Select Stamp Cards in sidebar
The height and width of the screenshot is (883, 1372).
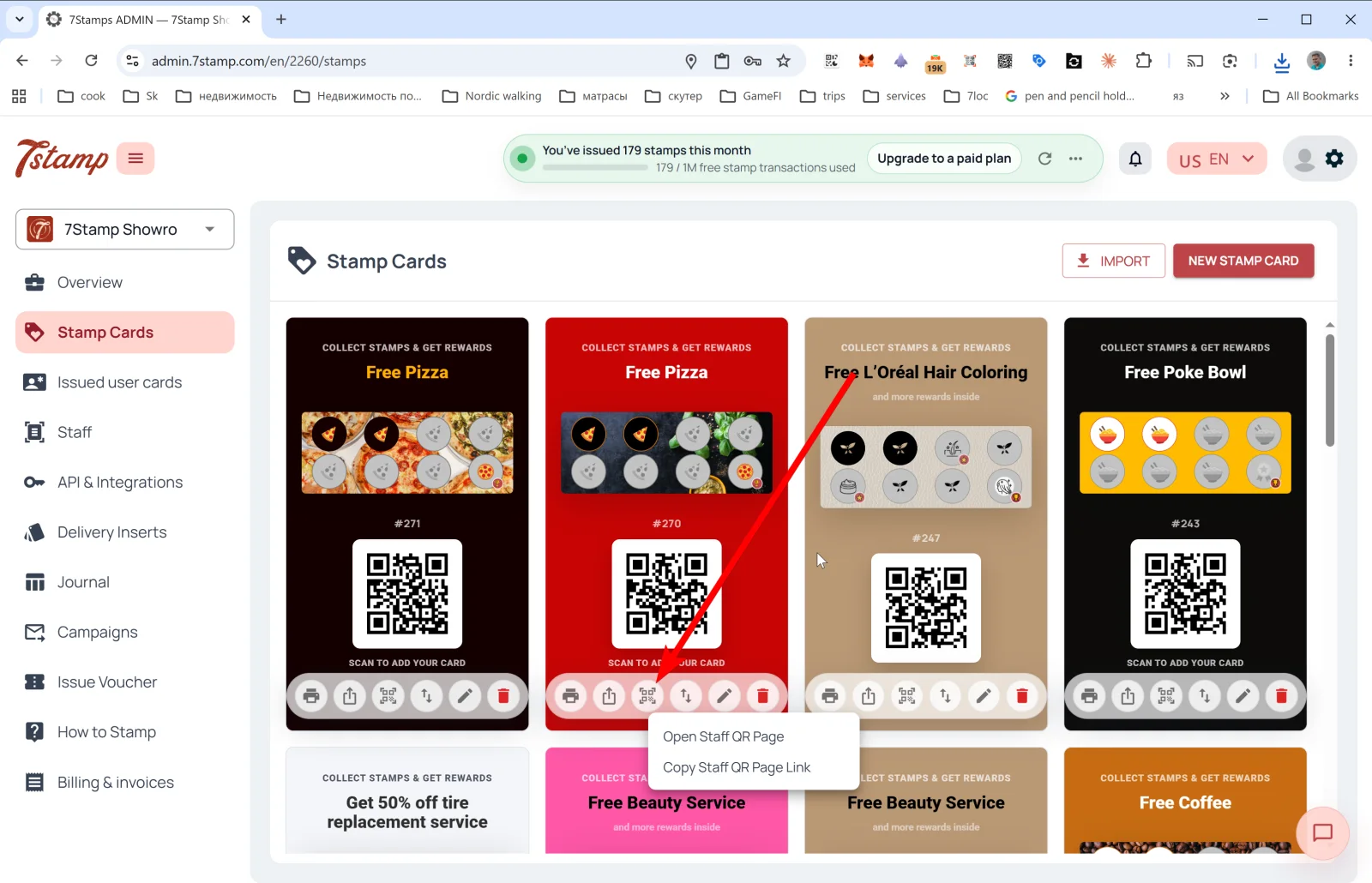click(x=125, y=333)
